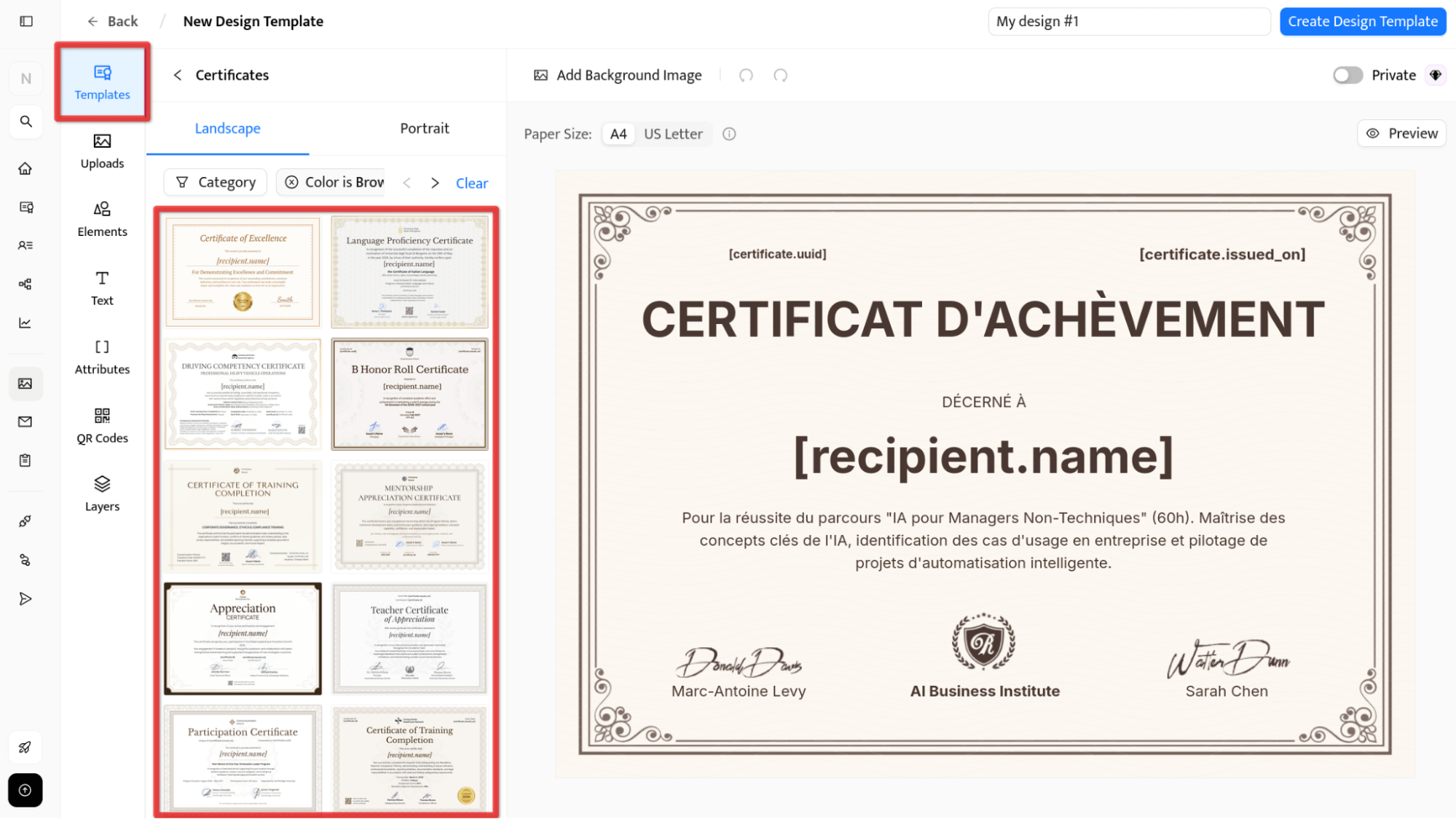Open the Templates panel
This screenshot has height=819, width=1456.
tap(102, 82)
